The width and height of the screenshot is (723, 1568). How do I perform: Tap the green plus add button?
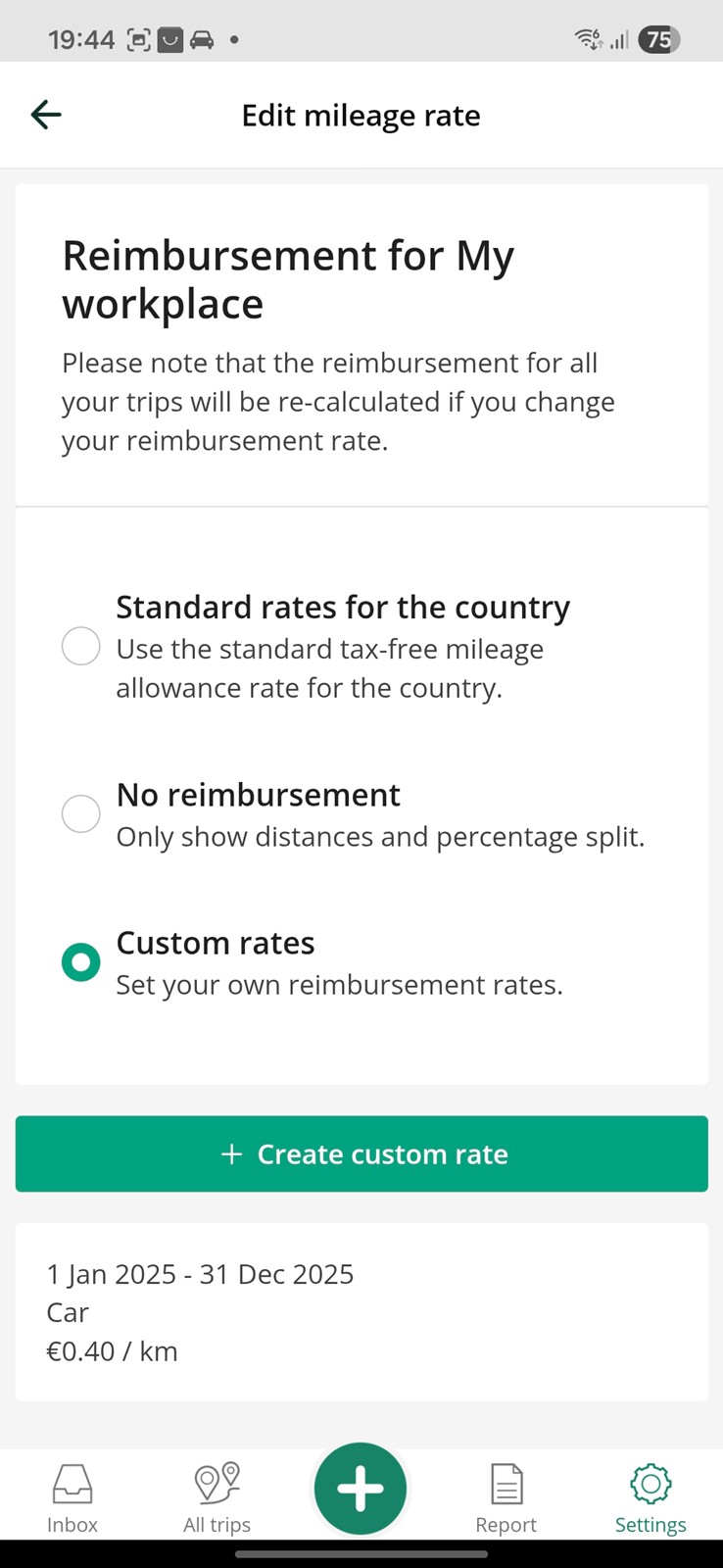tap(361, 1489)
